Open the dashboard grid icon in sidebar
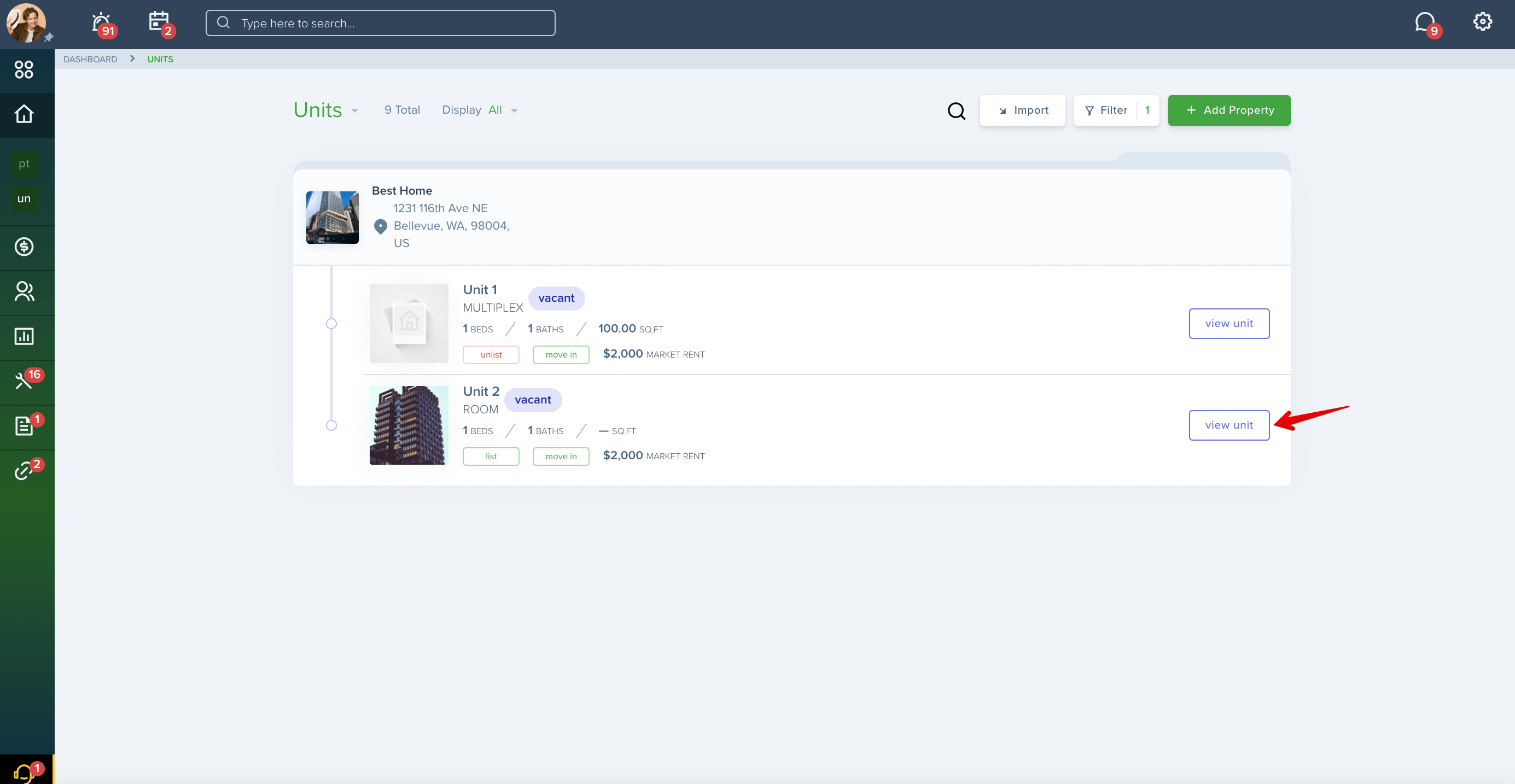This screenshot has width=1515, height=784. coord(24,70)
